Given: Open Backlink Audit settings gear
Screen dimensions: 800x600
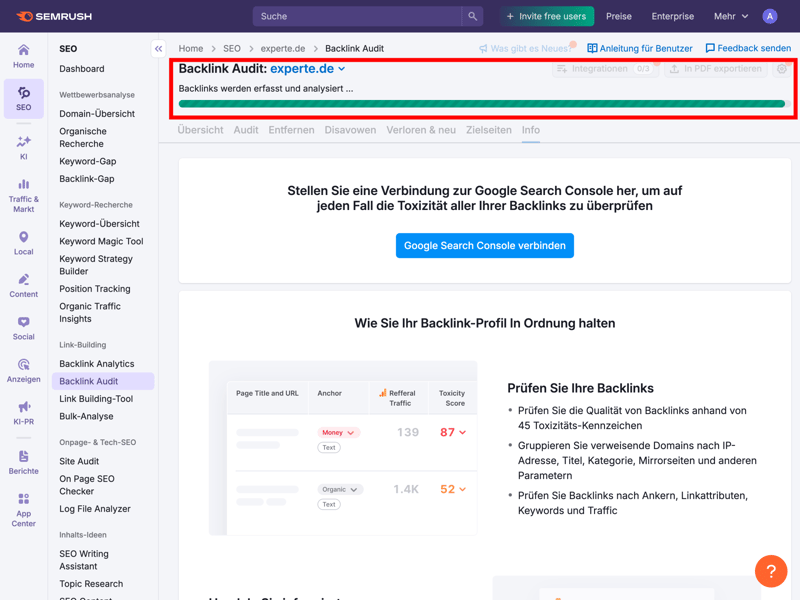Looking at the screenshot, I should pos(782,68).
